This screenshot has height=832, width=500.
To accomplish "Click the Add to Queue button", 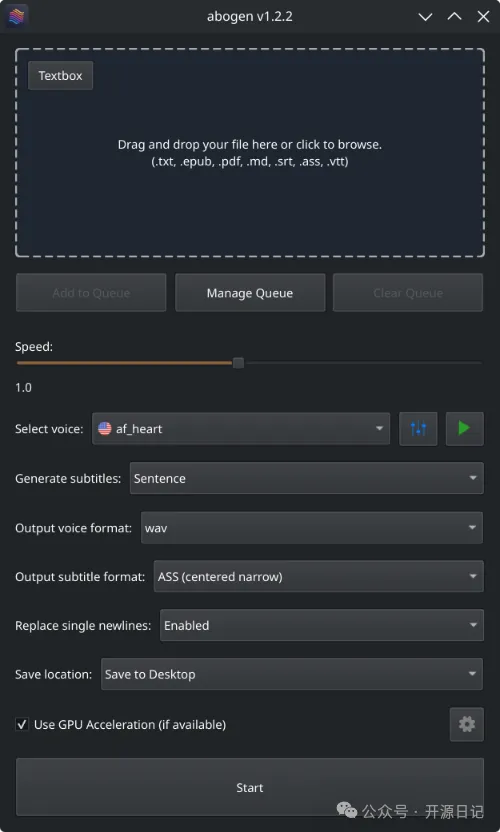I will pos(91,293).
